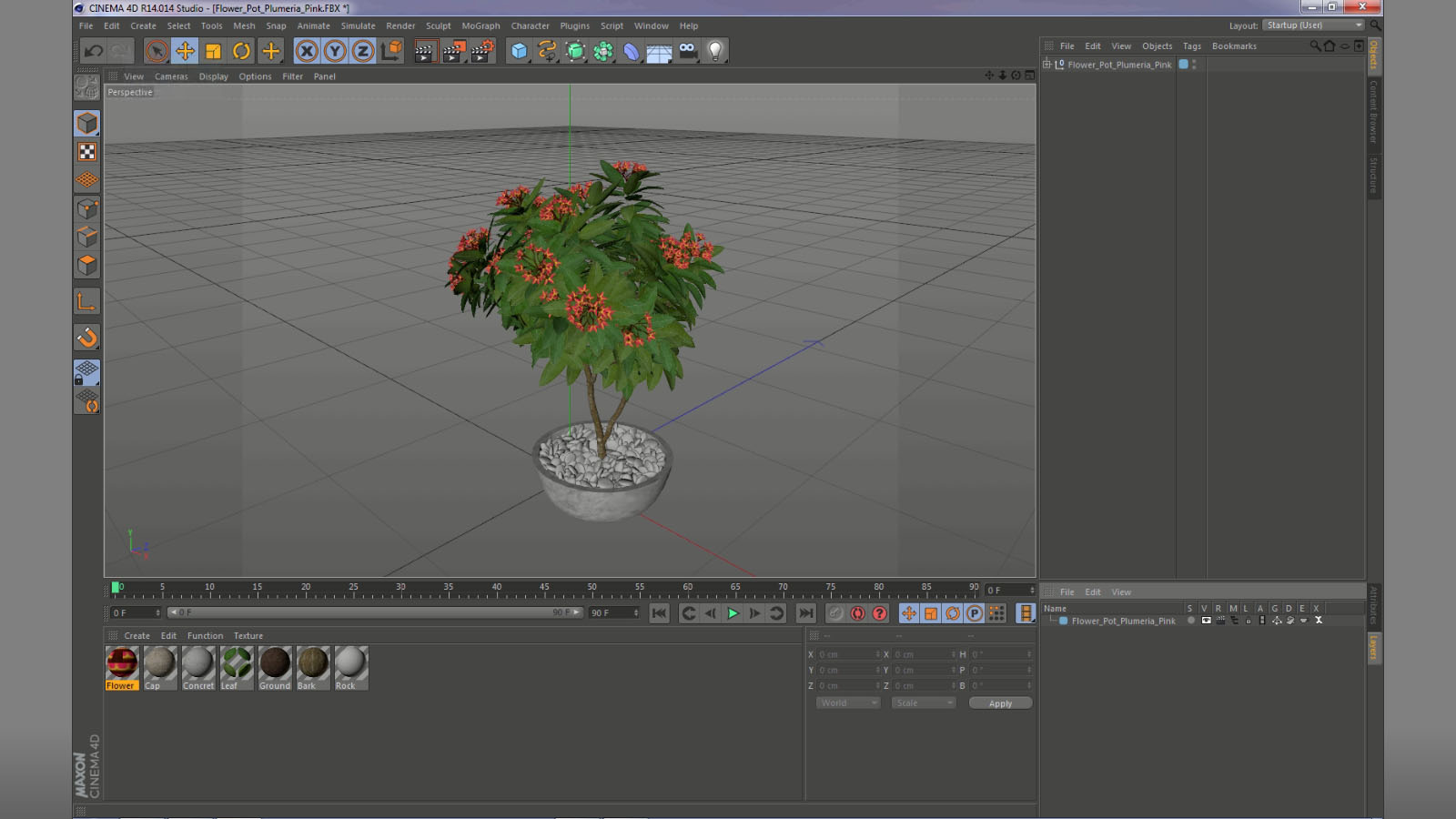Viewport: 1456px width, 819px height.
Task: Click the X position field
Action: click(x=848, y=654)
